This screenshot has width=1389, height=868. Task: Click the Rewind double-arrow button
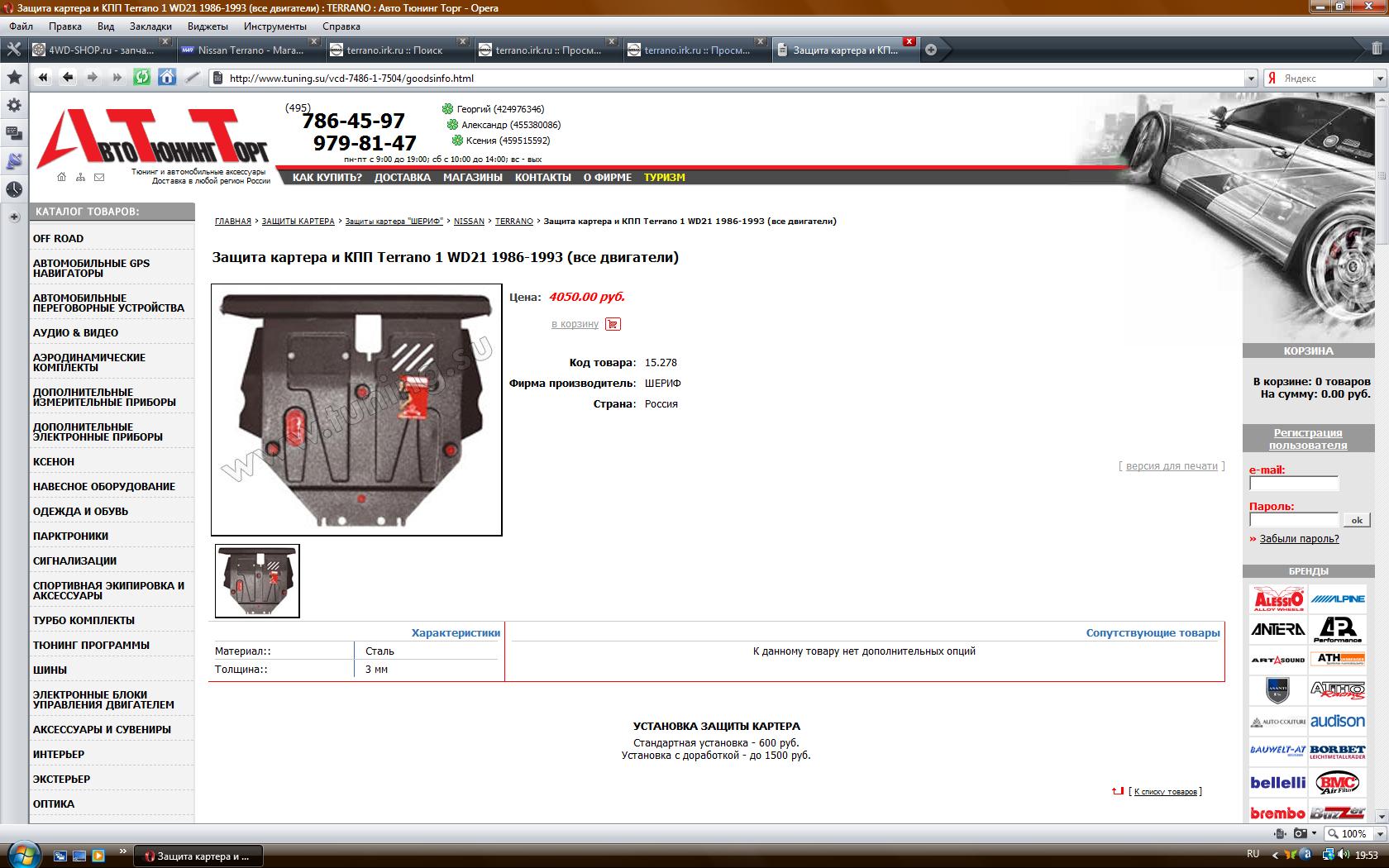click(43, 78)
